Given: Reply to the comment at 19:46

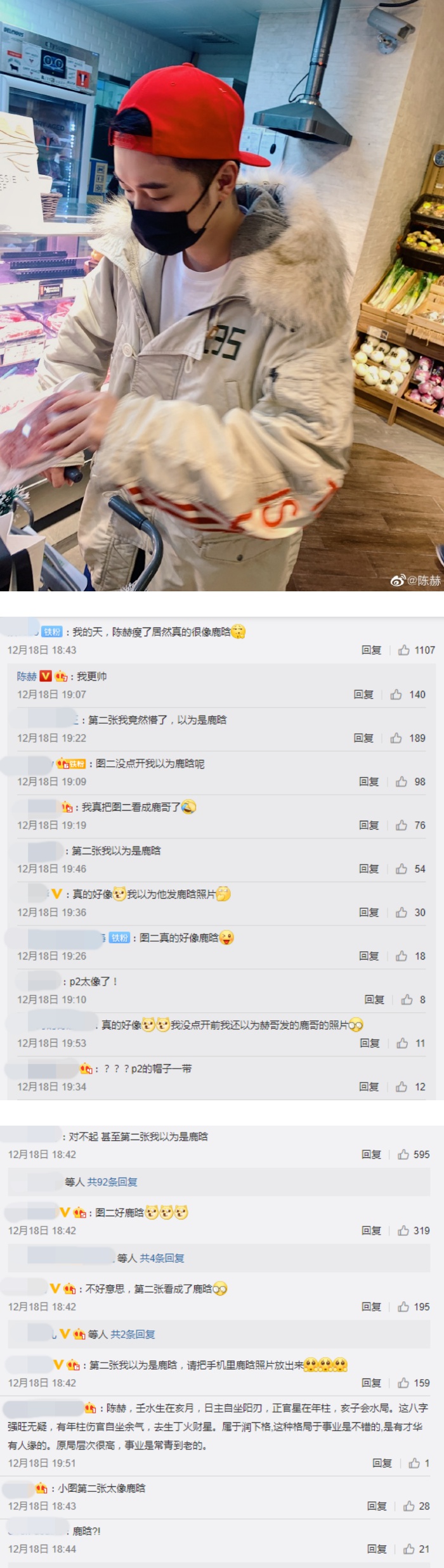Looking at the screenshot, I should 369,868.
